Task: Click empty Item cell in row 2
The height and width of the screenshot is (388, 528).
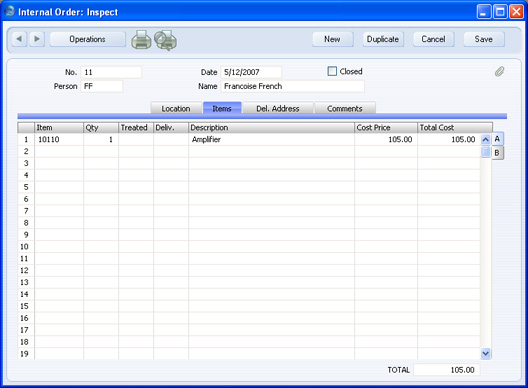Action: pyautogui.click(x=59, y=151)
